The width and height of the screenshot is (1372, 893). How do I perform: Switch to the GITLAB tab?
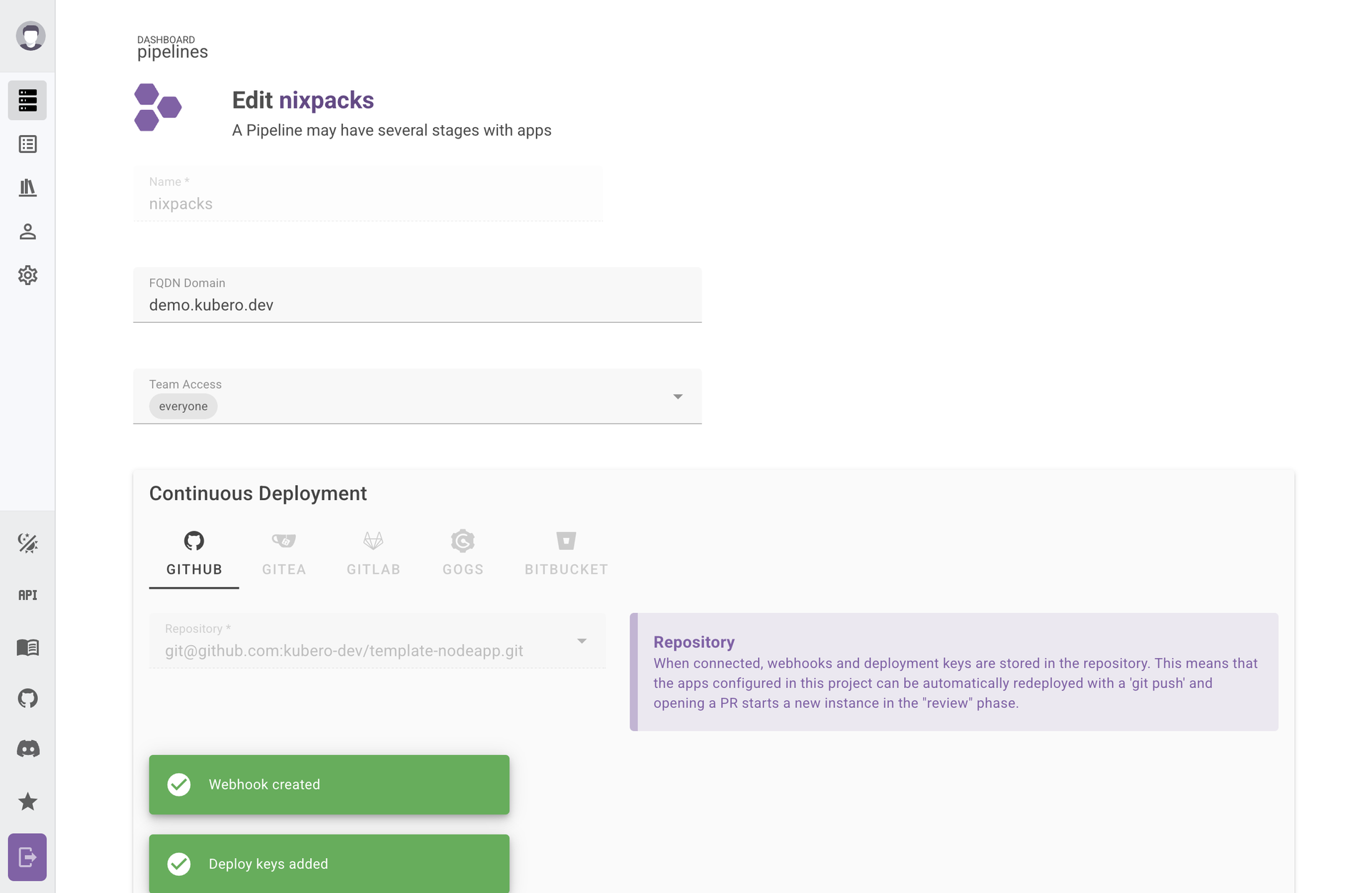point(374,554)
